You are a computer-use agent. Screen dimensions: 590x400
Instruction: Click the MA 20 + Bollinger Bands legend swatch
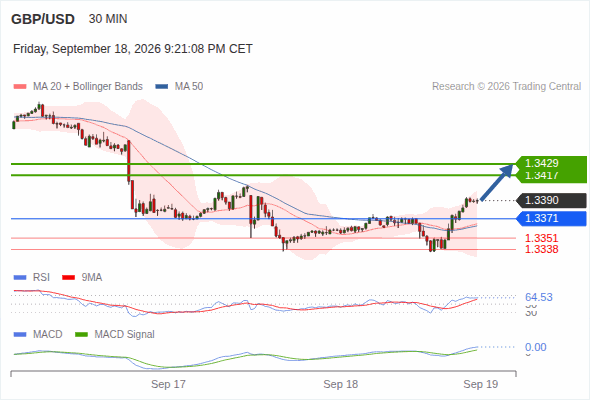[20, 87]
